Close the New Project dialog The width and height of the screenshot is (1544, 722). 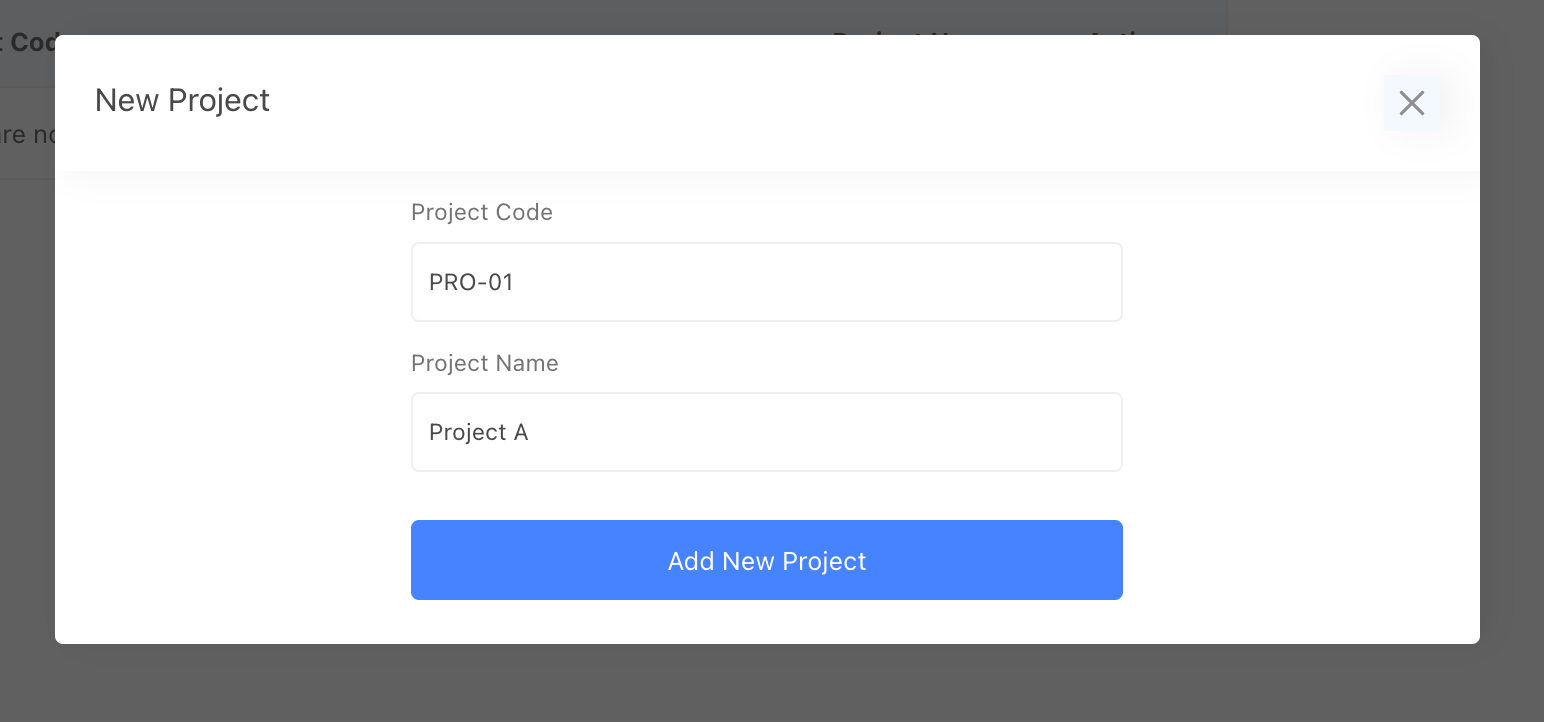tap(1411, 103)
